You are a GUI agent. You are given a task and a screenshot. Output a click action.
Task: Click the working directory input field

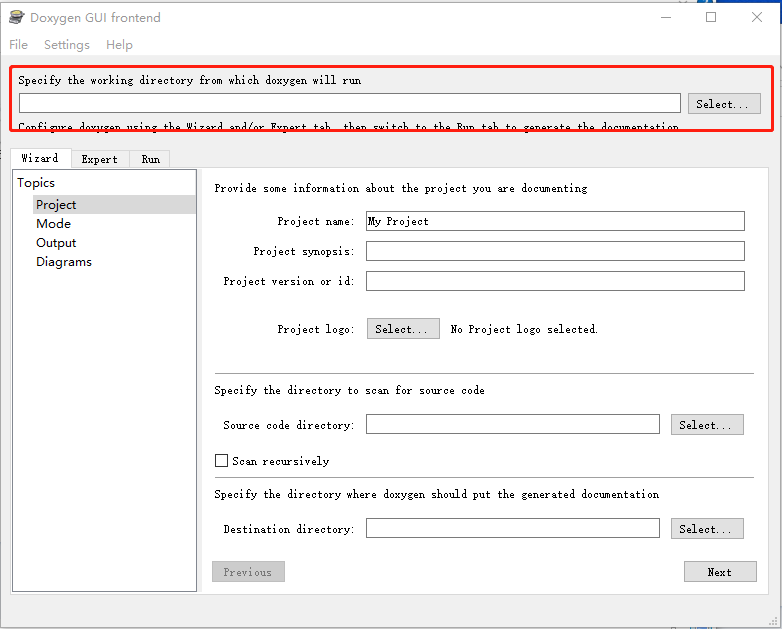(x=350, y=103)
